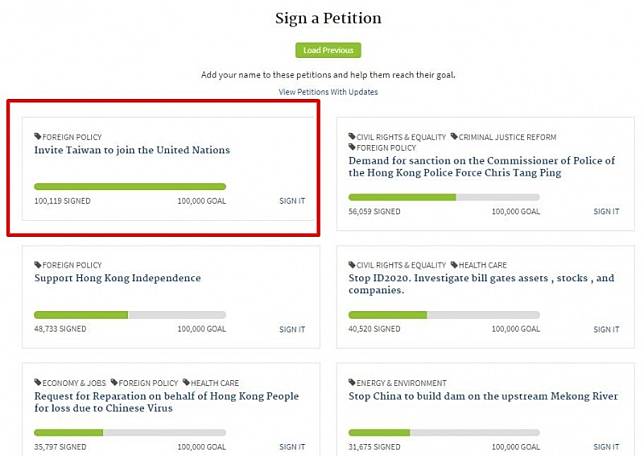This screenshot has height=456, width=644.
Task: Click progress bar of Invite Taiwan petition
Action: (x=130, y=186)
